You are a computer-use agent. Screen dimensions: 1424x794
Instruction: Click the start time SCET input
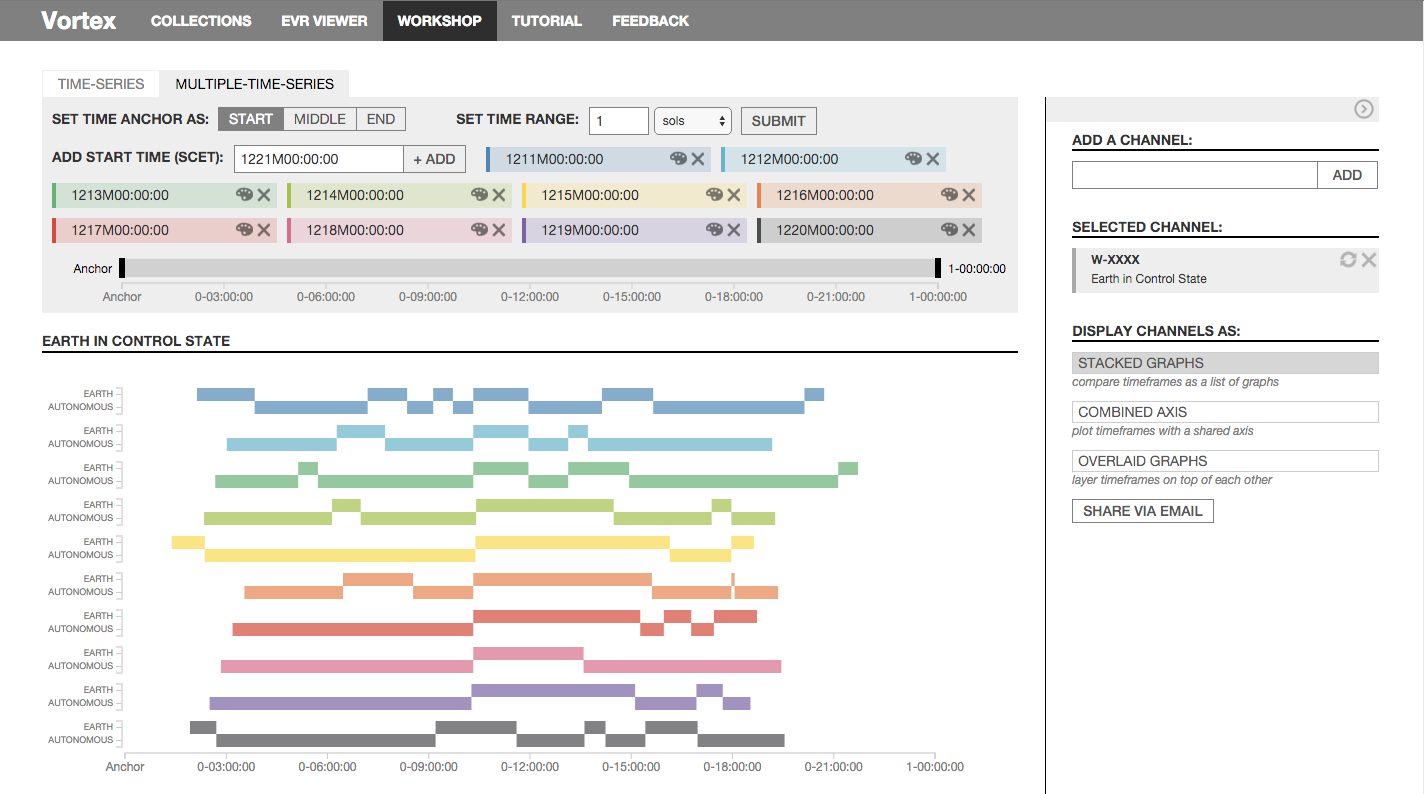[x=319, y=159]
